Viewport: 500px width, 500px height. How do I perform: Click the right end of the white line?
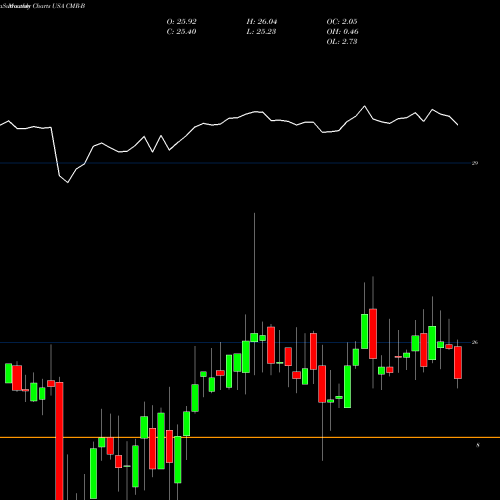[458, 125]
